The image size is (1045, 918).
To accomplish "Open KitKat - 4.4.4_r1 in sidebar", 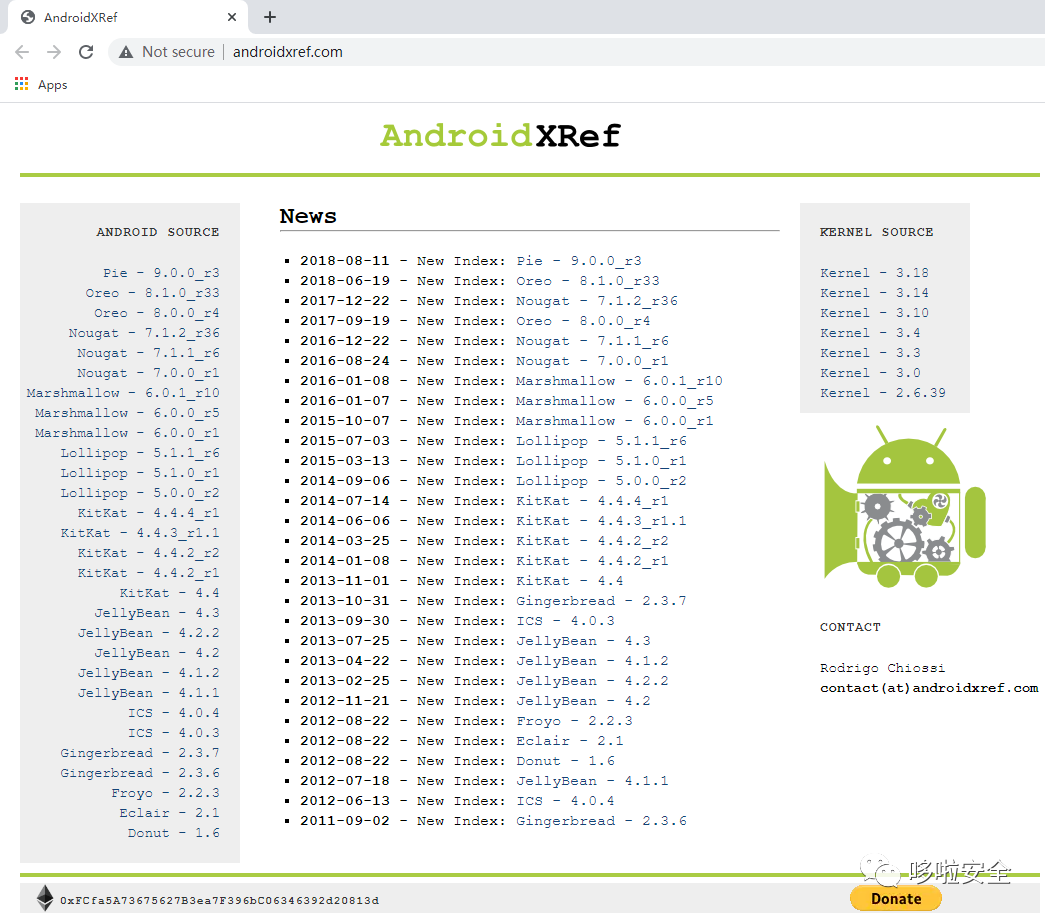I will coord(149,513).
